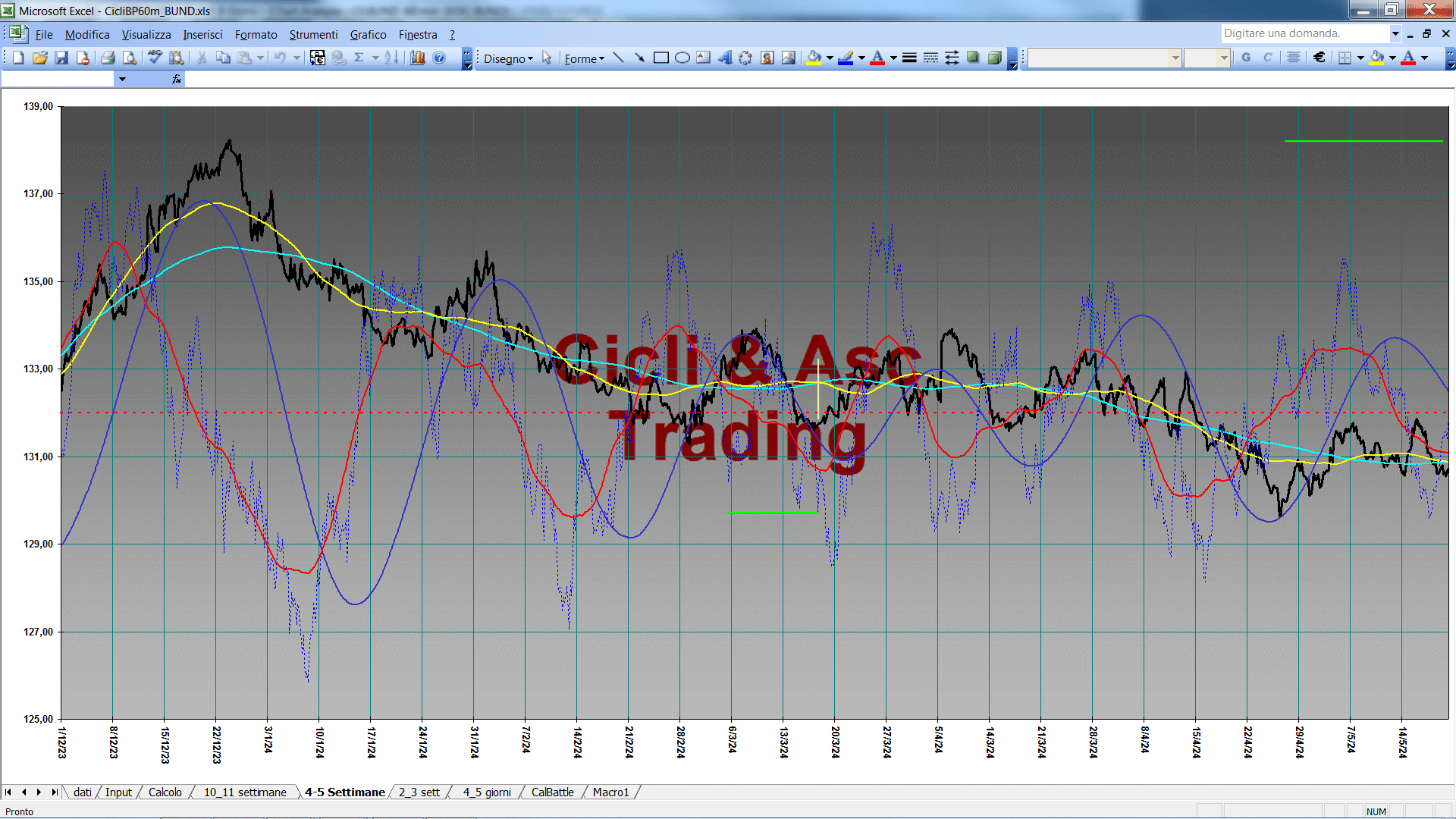The image size is (1456, 819).
Task: Open the Arrow Style icon
Action: pos(952,58)
